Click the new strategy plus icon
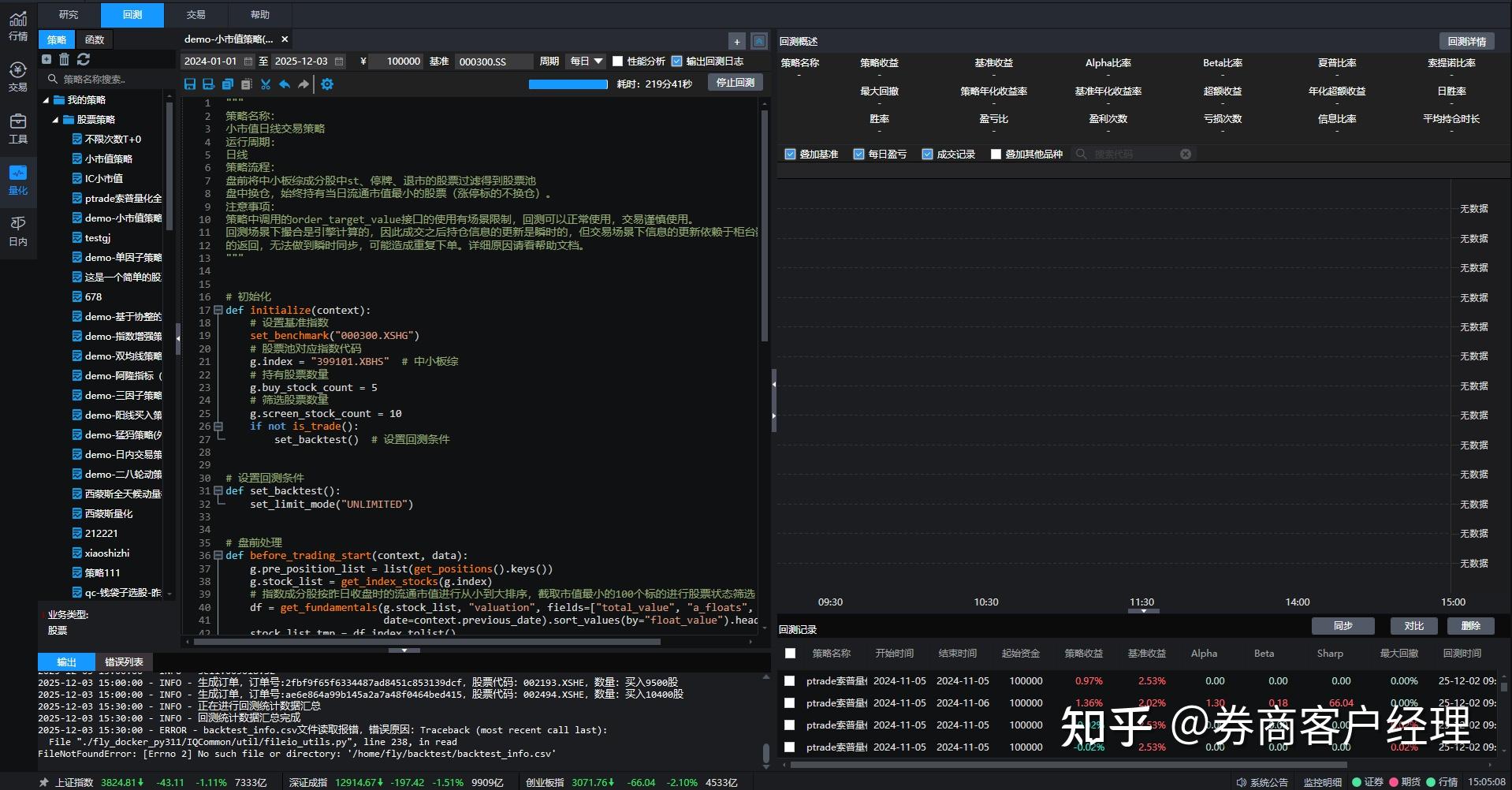 pos(47,59)
